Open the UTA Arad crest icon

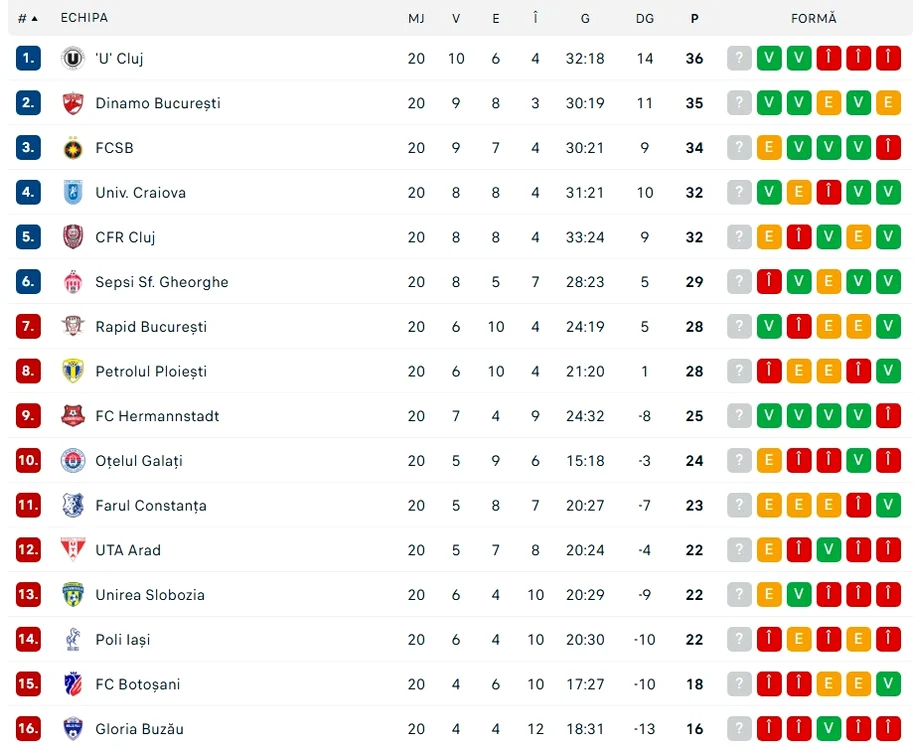tap(73, 550)
